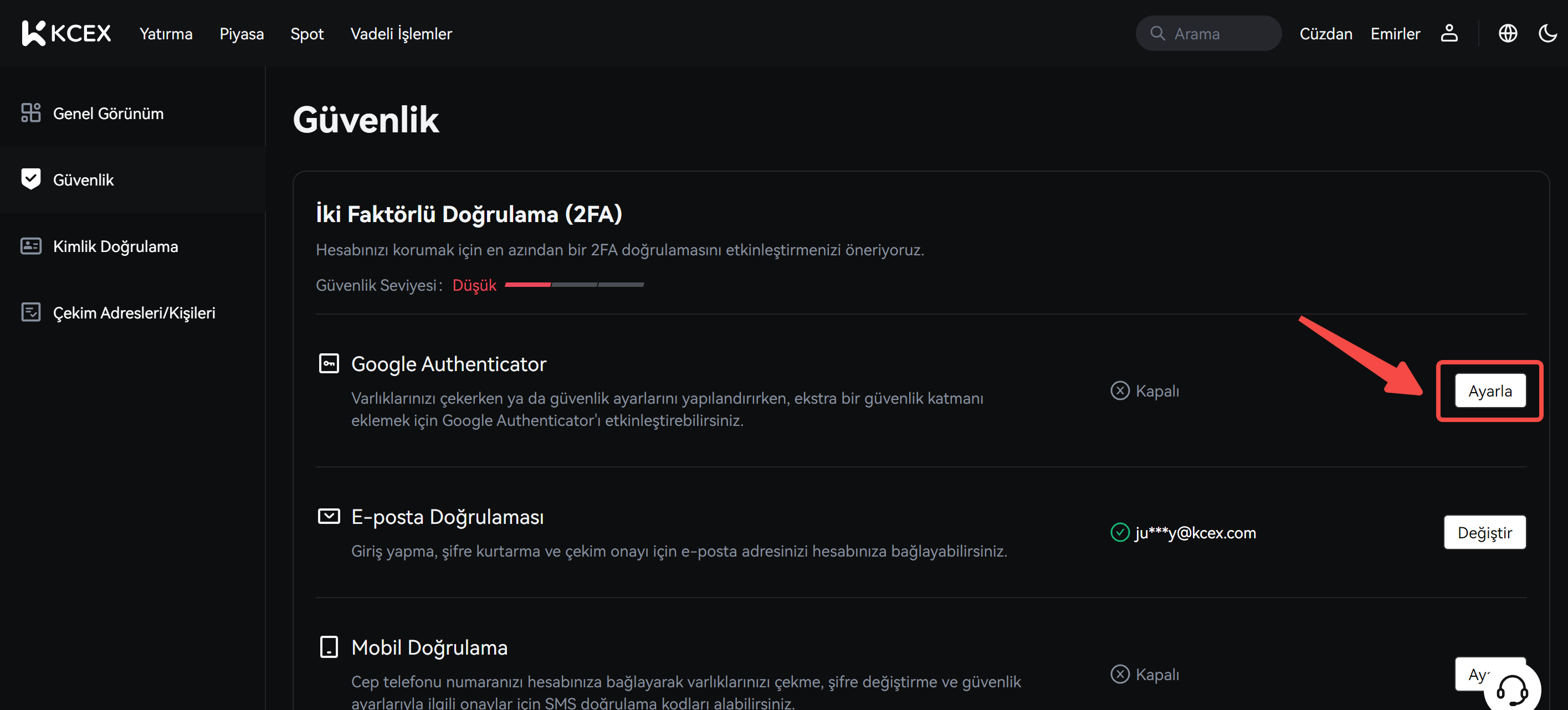Click Ayarla for Google Authenticator
This screenshot has height=710, width=1568.
(1489, 390)
